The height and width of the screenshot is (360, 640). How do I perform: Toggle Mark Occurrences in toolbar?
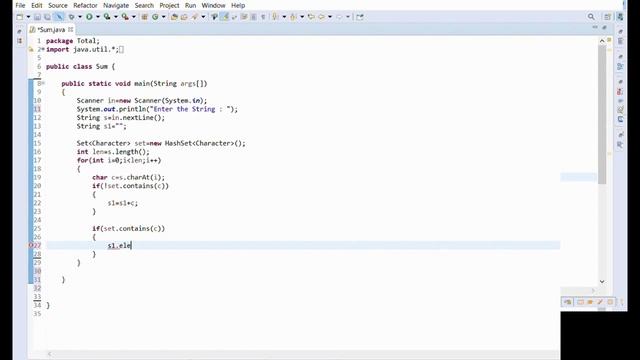[224, 17]
